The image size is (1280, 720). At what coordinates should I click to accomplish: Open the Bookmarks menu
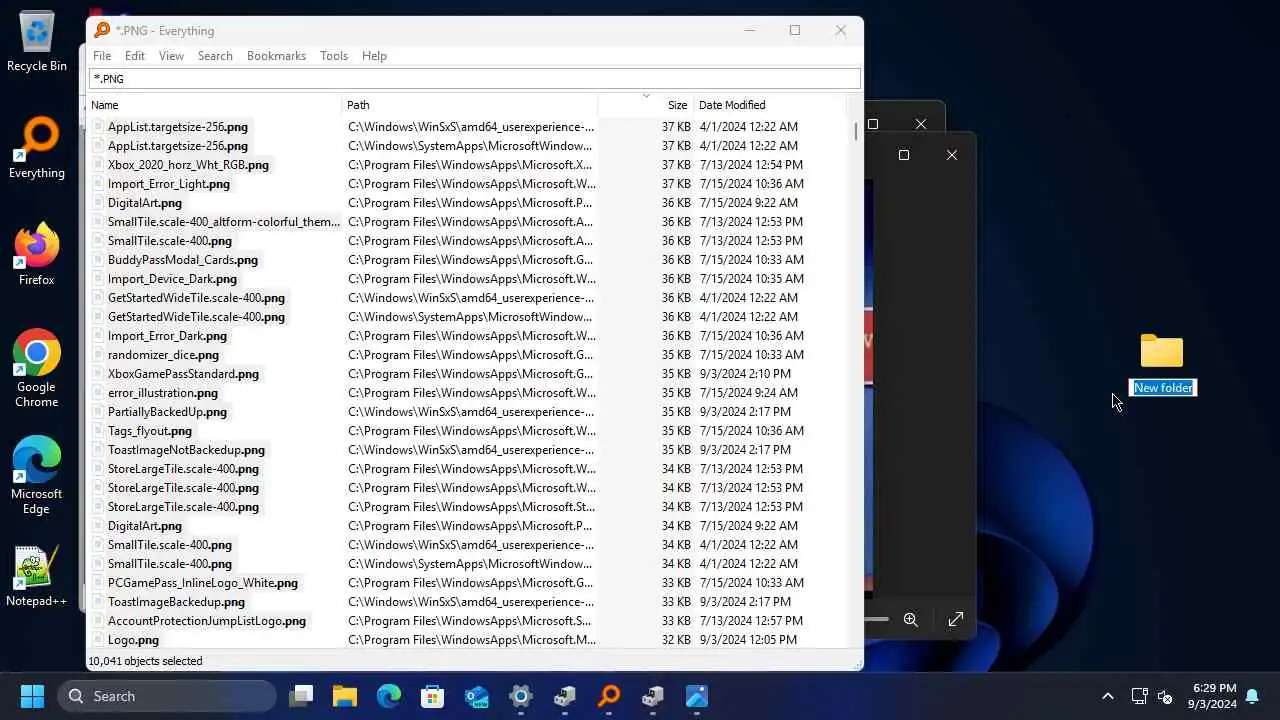[276, 56]
